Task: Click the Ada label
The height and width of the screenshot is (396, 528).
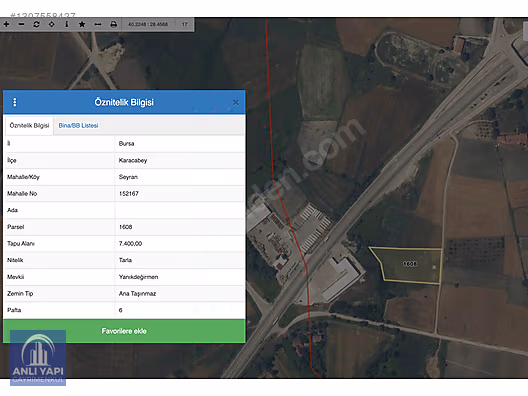Action: click(x=12, y=210)
